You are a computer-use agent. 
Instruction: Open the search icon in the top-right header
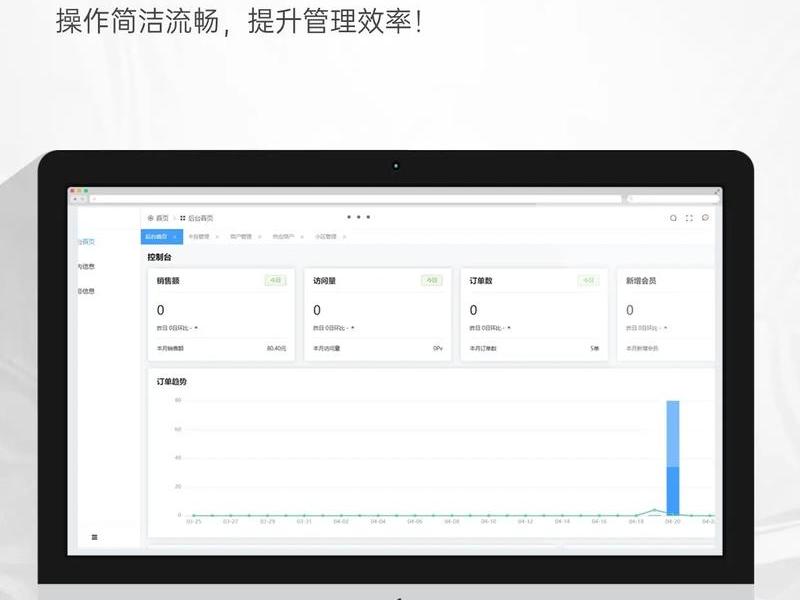[673, 218]
